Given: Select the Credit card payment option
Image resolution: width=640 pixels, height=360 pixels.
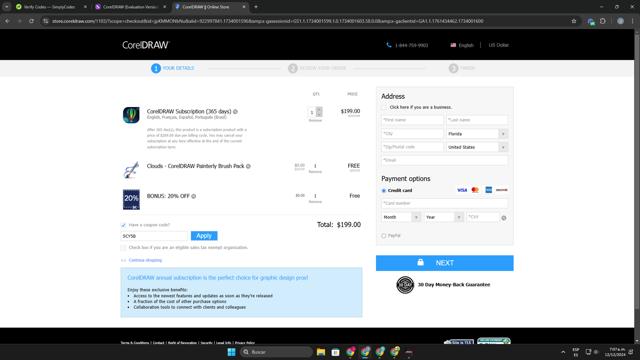Looking at the screenshot, I should [x=384, y=191].
